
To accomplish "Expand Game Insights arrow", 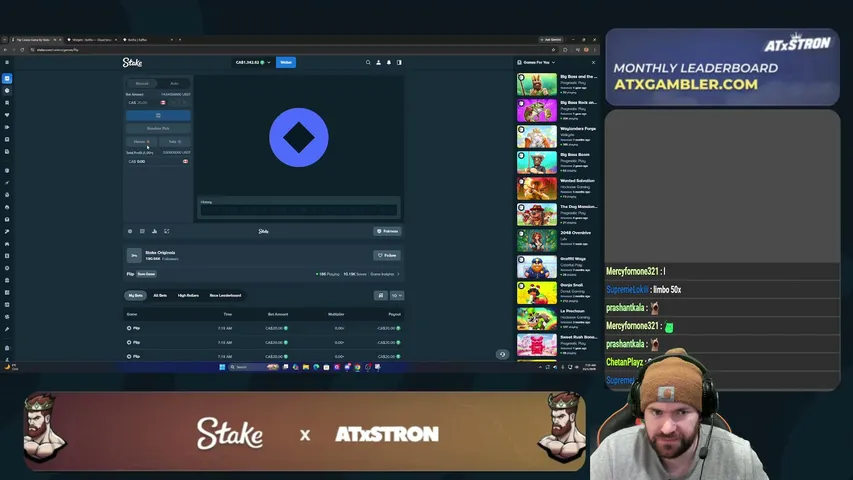I will [398, 274].
